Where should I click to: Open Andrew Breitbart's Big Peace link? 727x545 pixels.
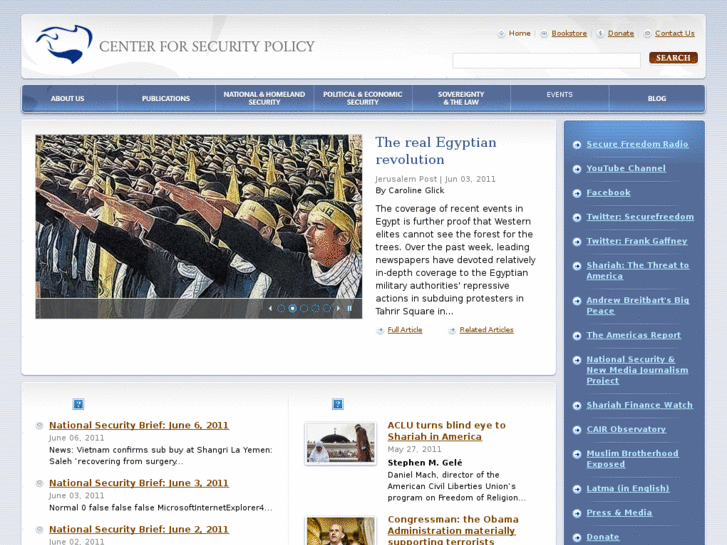pyautogui.click(x=638, y=306)
